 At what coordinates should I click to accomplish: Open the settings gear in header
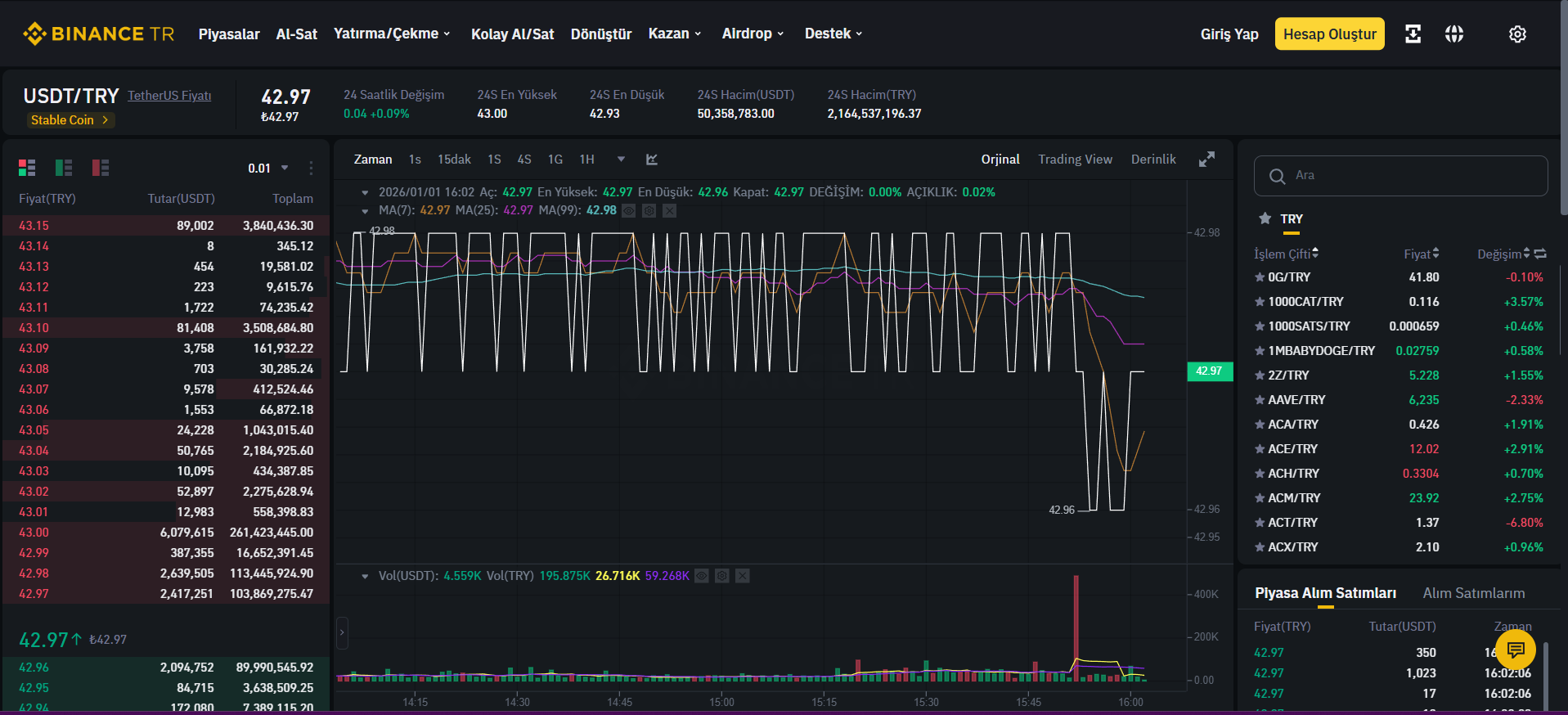click(1517, 34)
